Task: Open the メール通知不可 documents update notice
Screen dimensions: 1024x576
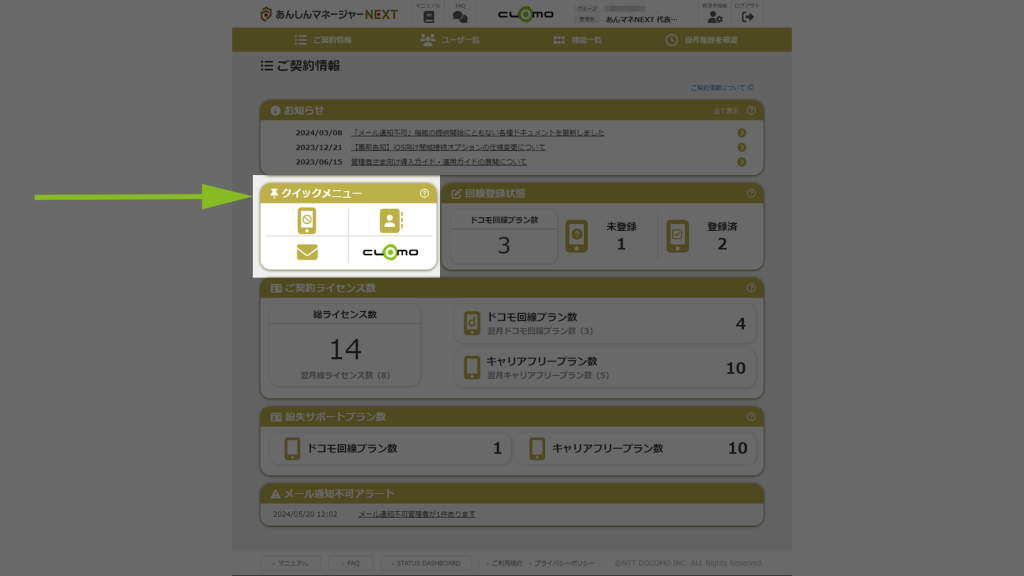Action: [x=477, y=133]
